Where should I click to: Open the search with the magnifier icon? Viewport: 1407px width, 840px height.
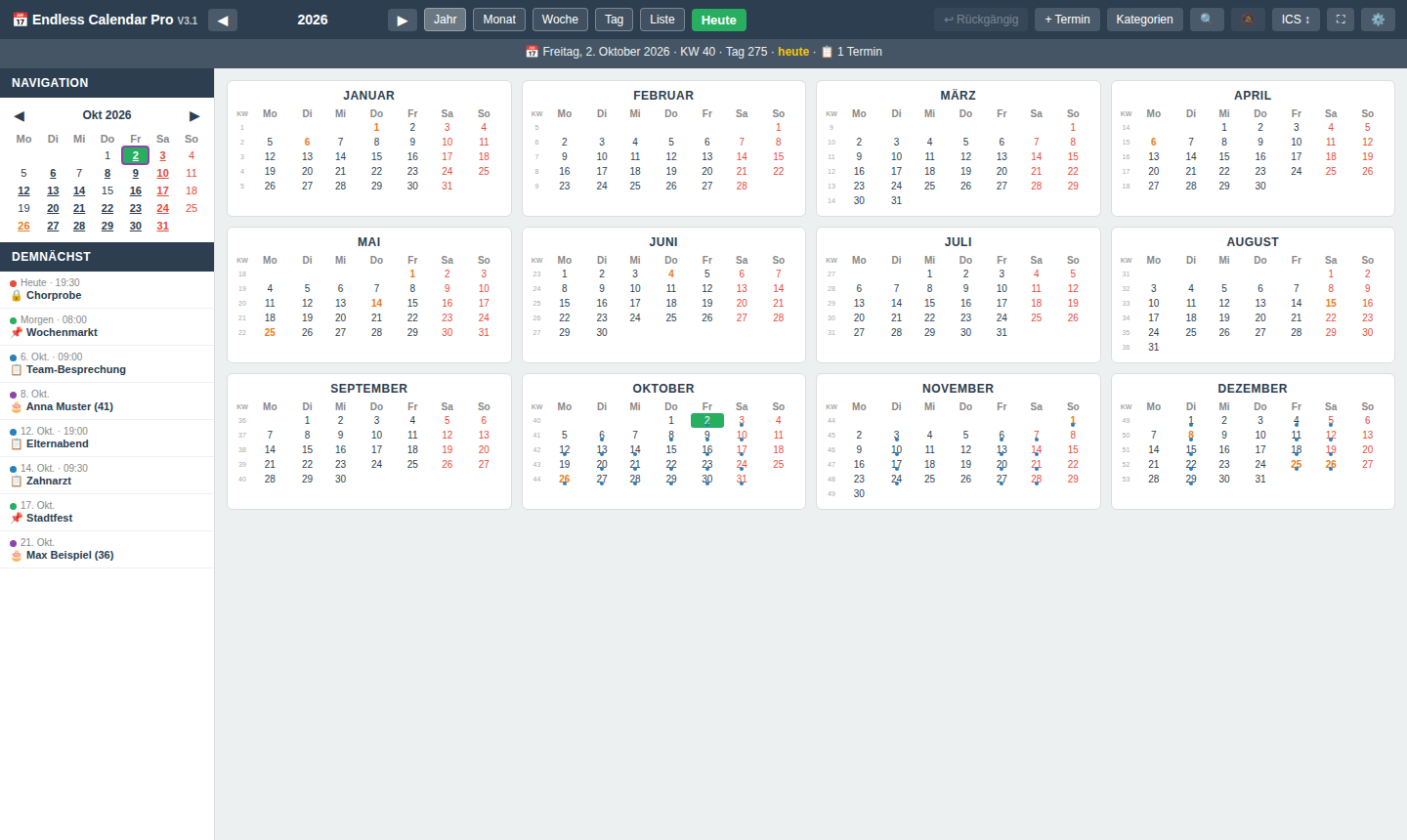point(1207,20)
